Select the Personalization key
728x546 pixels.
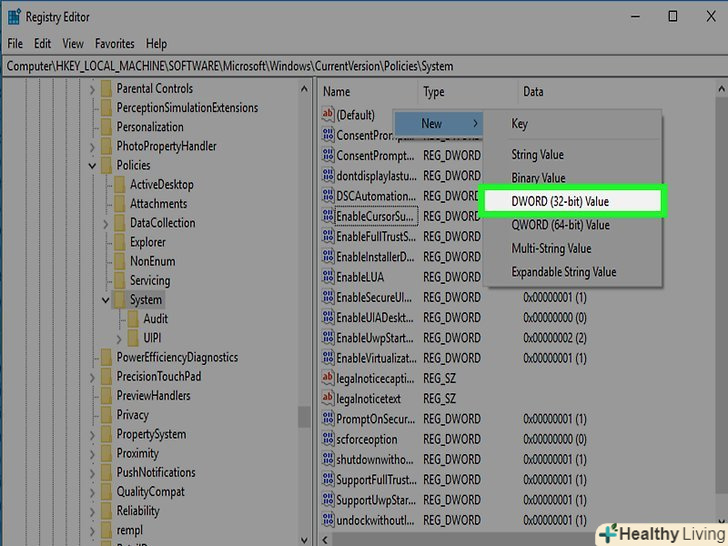click(x=150, y=127)
